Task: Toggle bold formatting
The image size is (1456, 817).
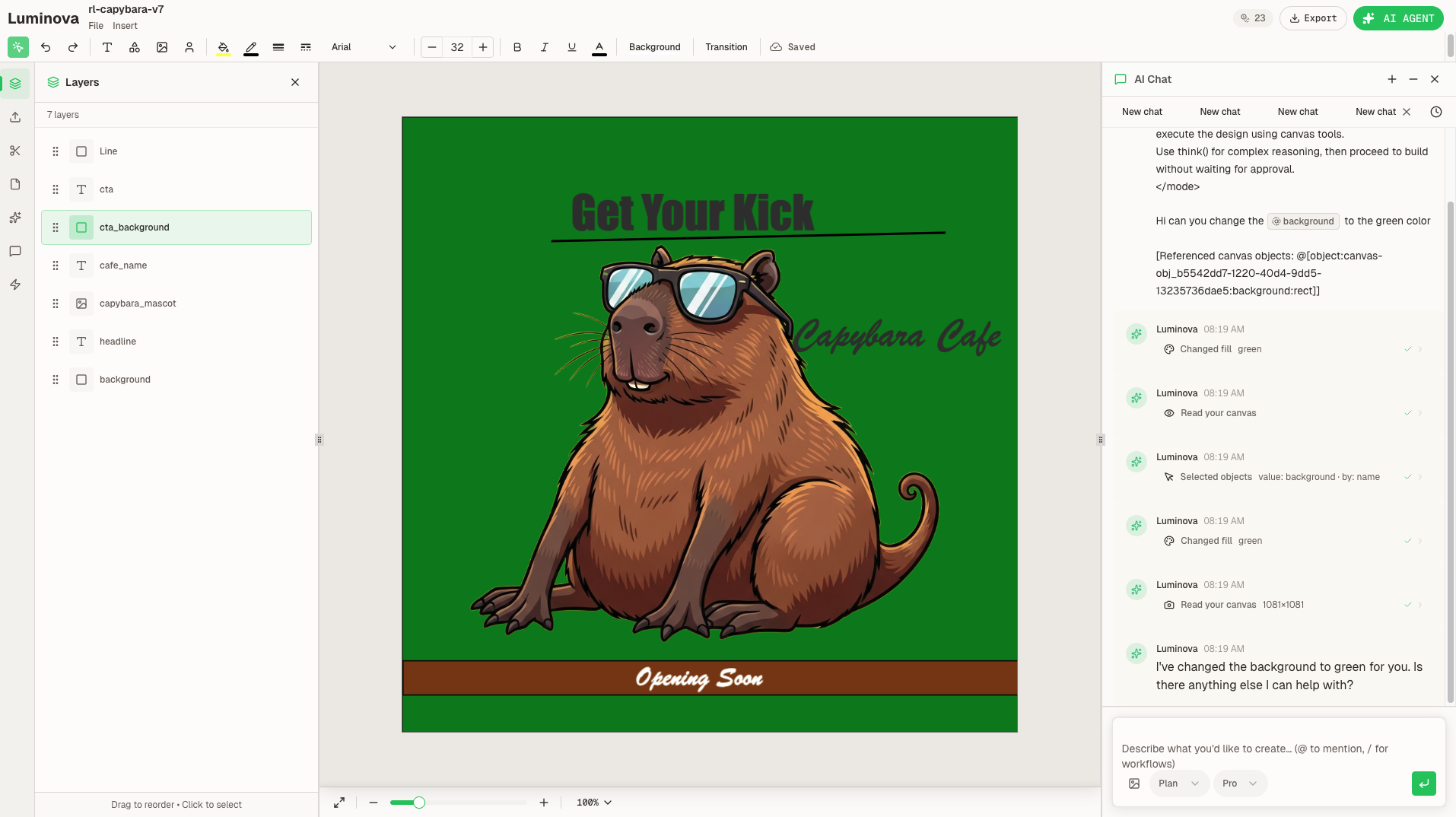Action: (x=517, y=47)
